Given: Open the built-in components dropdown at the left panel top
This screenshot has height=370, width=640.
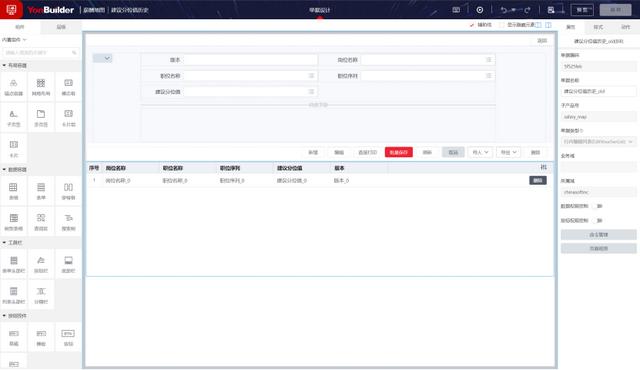Looking at the screenshot, I should [14, 40].
